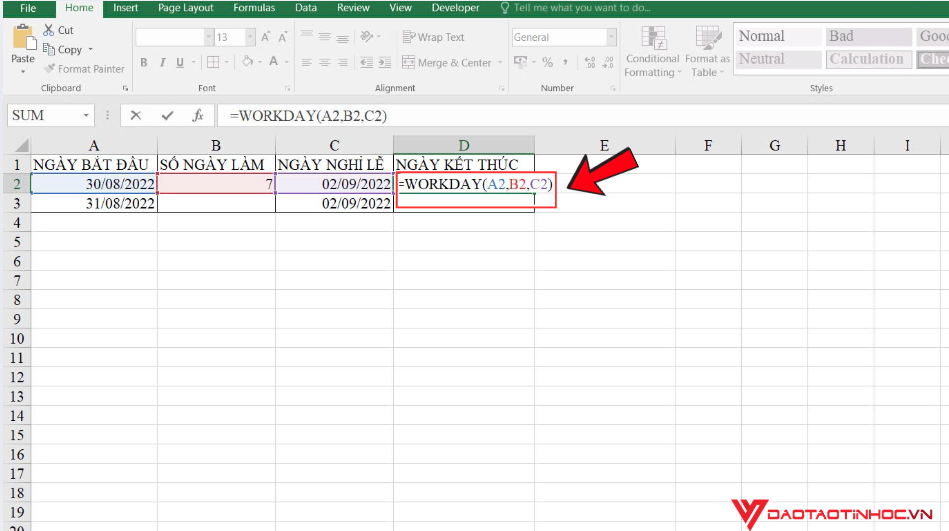Expand the Merge & Center dropdown arrow
The height and width of the screenshot is (531, 949).
pos(500,62)
